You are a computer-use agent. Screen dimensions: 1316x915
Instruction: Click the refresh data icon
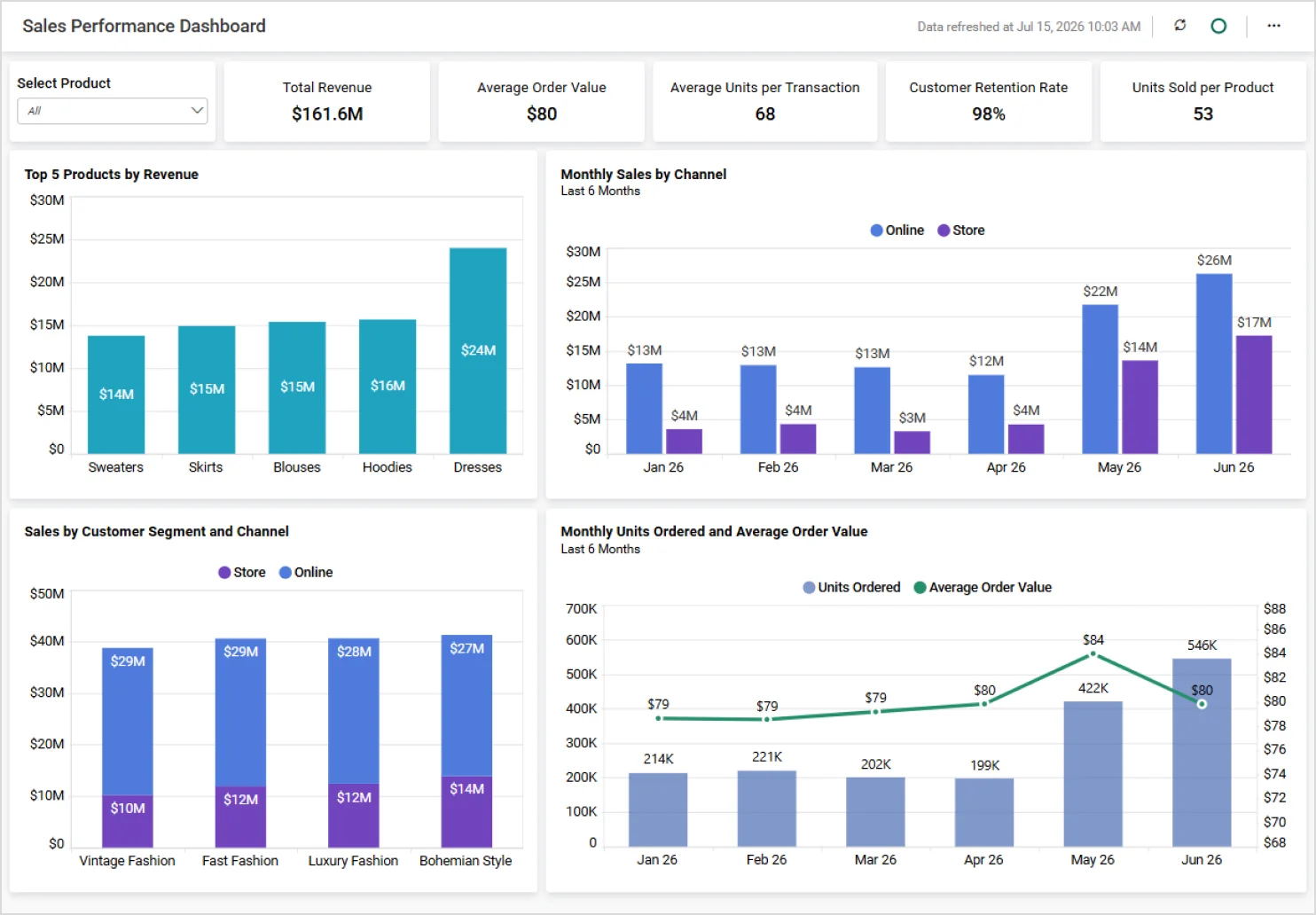tap(1179, 26)
